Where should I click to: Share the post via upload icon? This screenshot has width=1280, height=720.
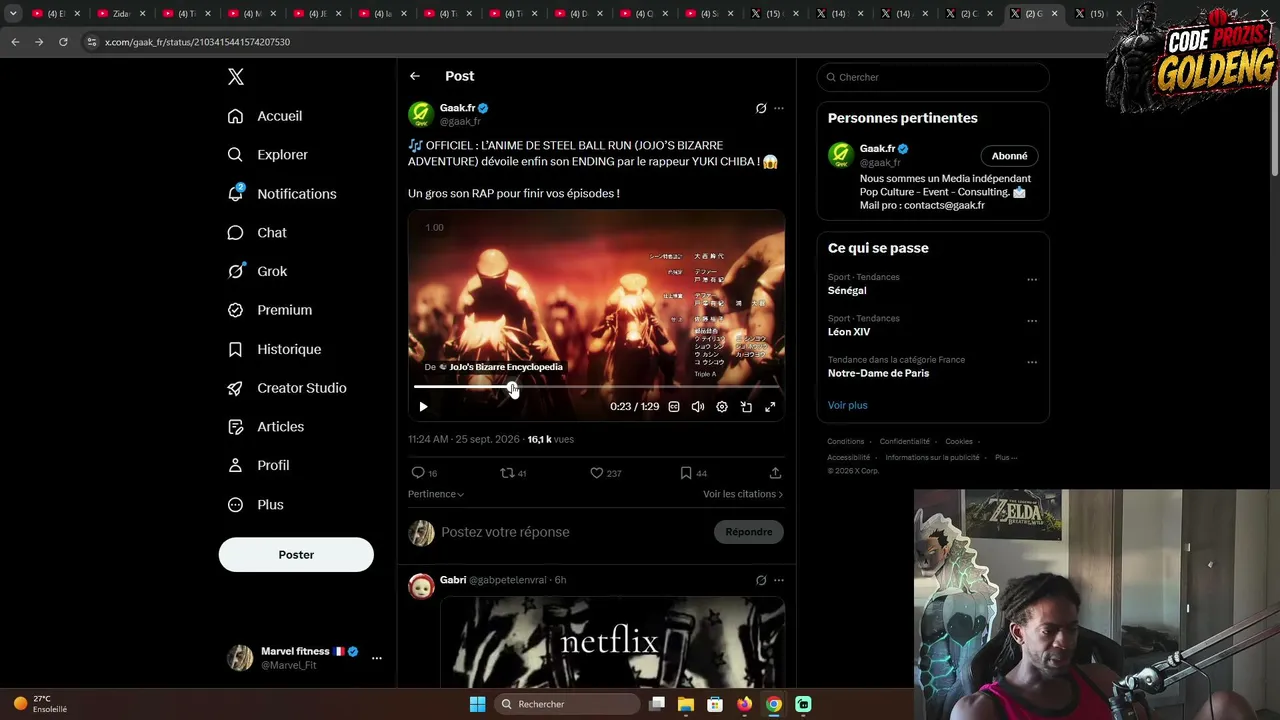[x=775, y=473]
